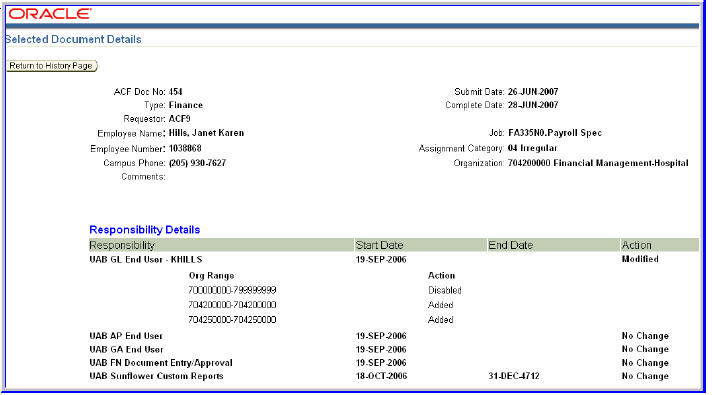Click the 704250000-704250000 org range entry

pyautogui.click(x=232, y=320)
